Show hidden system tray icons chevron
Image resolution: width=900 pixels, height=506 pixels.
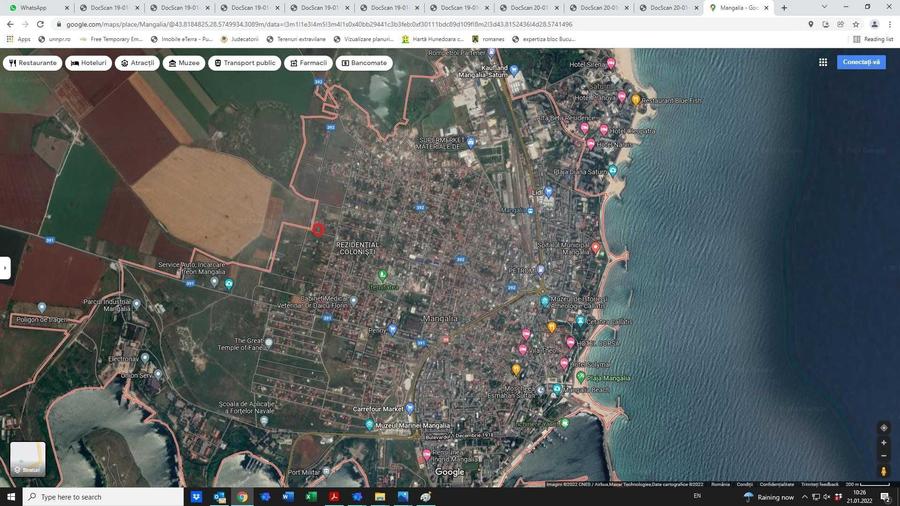(805, 497)
